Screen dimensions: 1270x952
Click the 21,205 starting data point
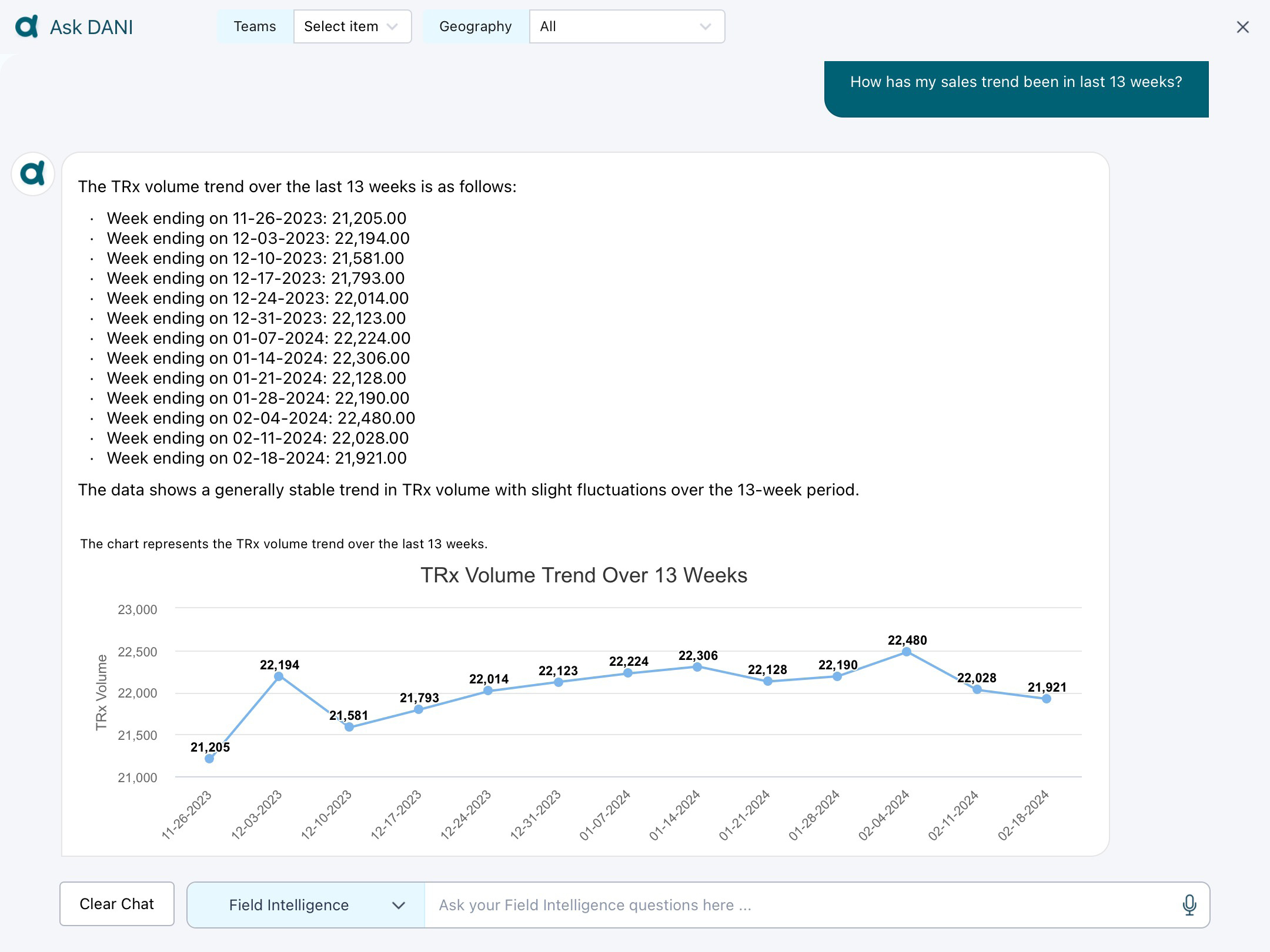(209, 759)
